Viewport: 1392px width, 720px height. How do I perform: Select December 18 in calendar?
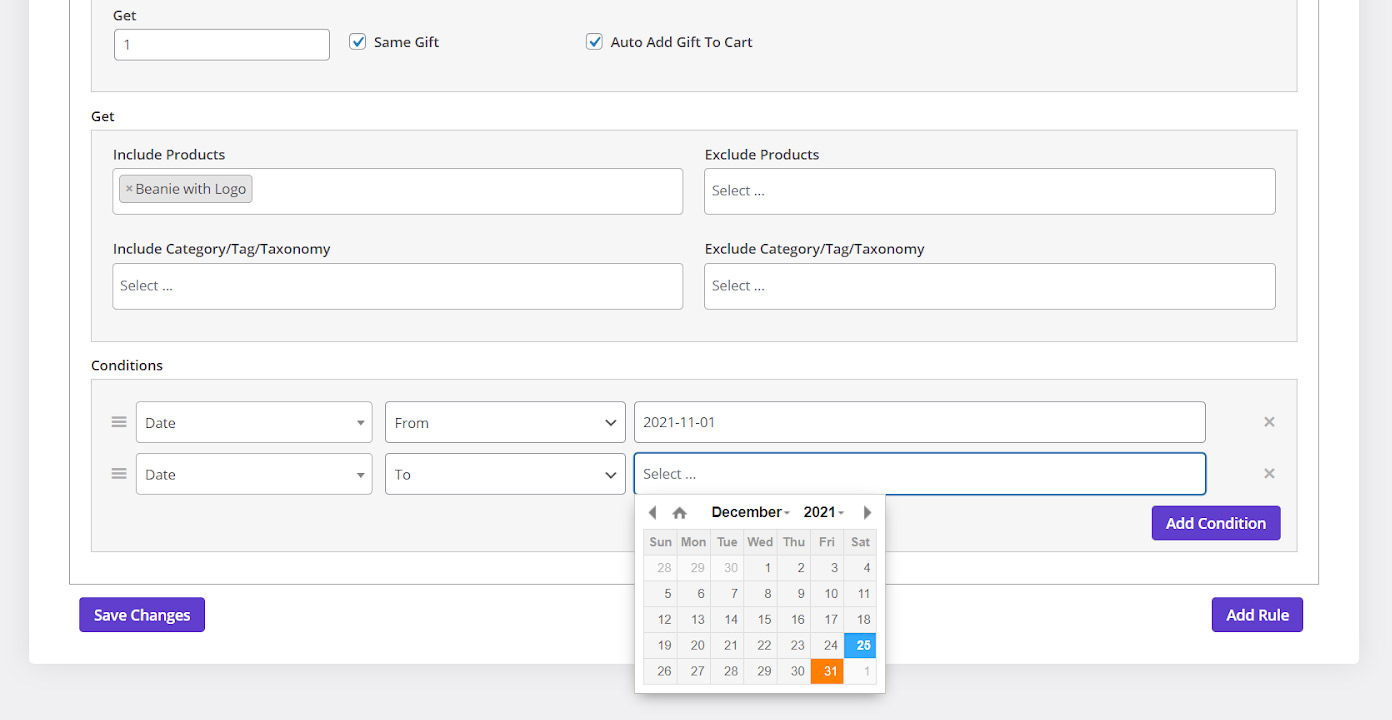[x=860, y=619]
